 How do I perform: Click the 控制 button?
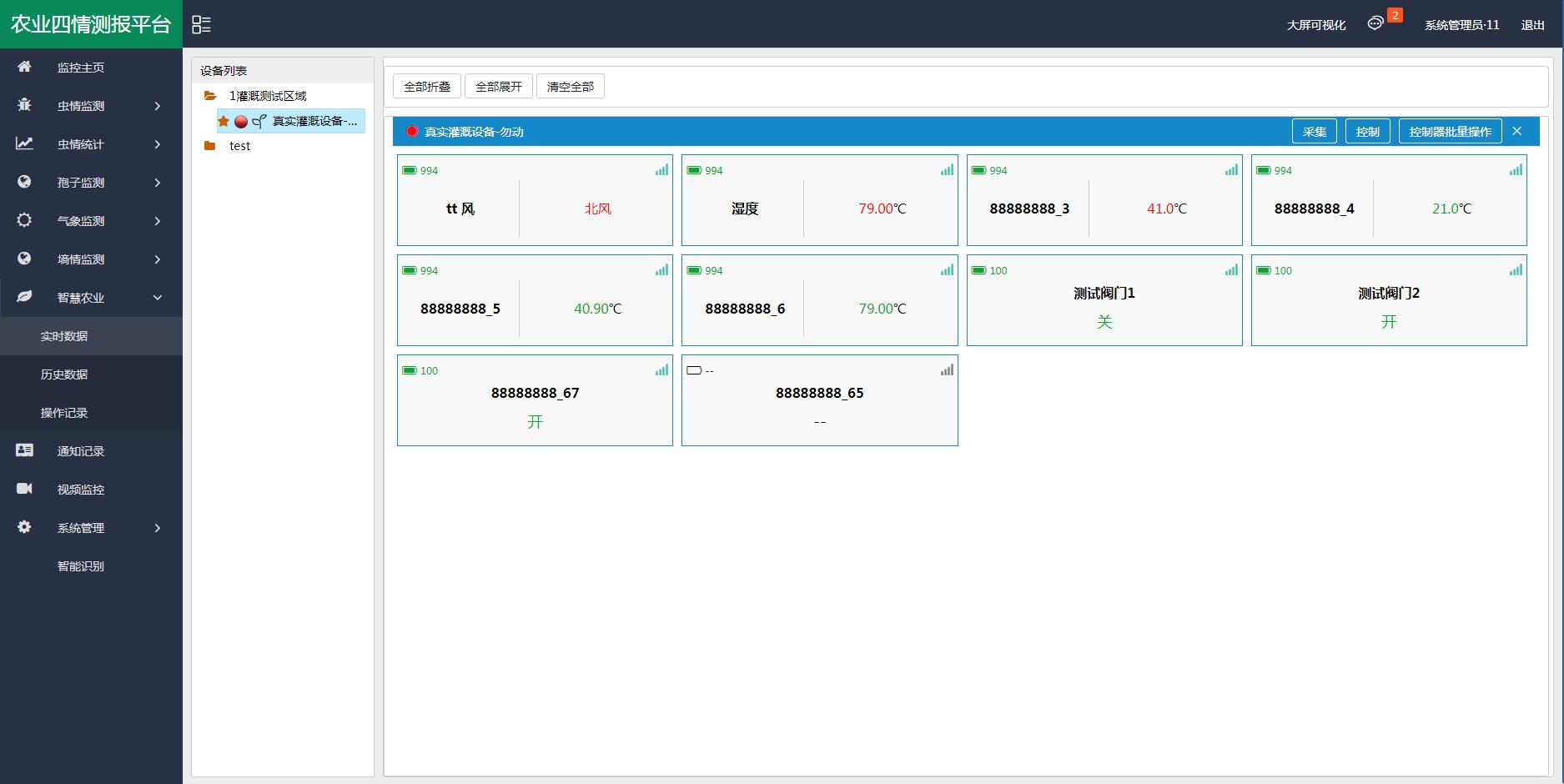tap(1368, 131)
